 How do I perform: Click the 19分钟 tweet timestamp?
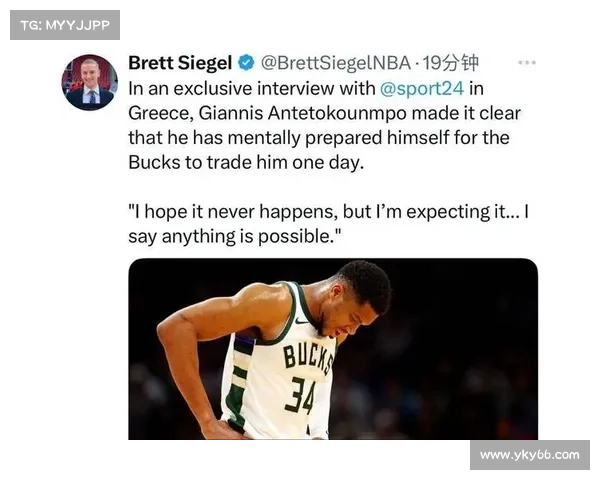tap(450, 63)
